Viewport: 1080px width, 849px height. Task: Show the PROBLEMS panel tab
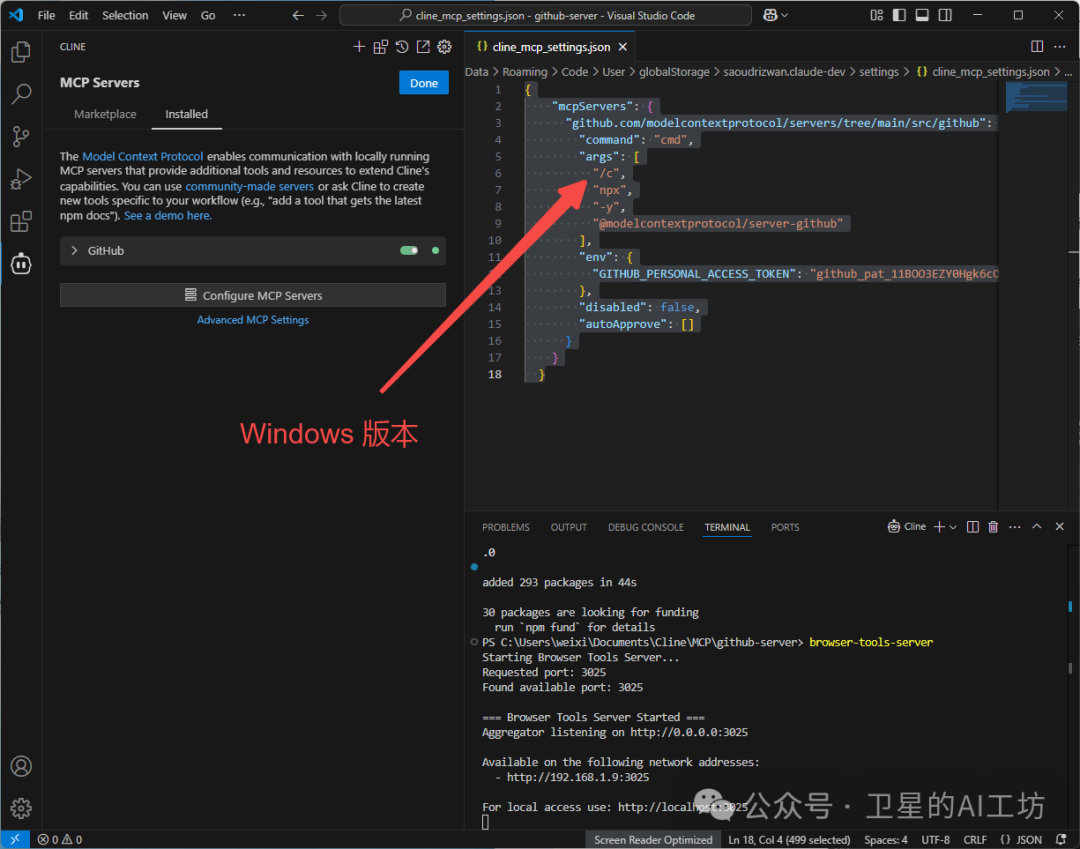point(506,527)
